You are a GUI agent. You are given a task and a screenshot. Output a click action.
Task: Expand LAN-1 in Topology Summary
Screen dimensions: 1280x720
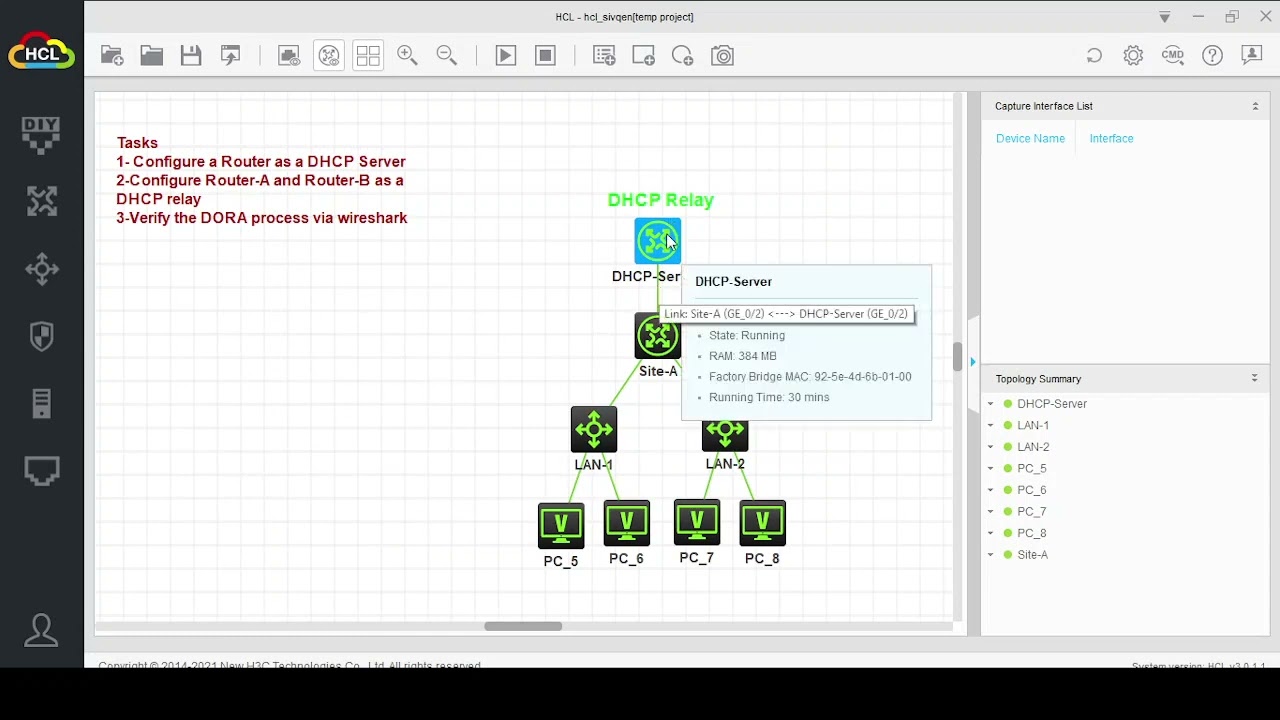pyautogui.click(x=991, y=426)
